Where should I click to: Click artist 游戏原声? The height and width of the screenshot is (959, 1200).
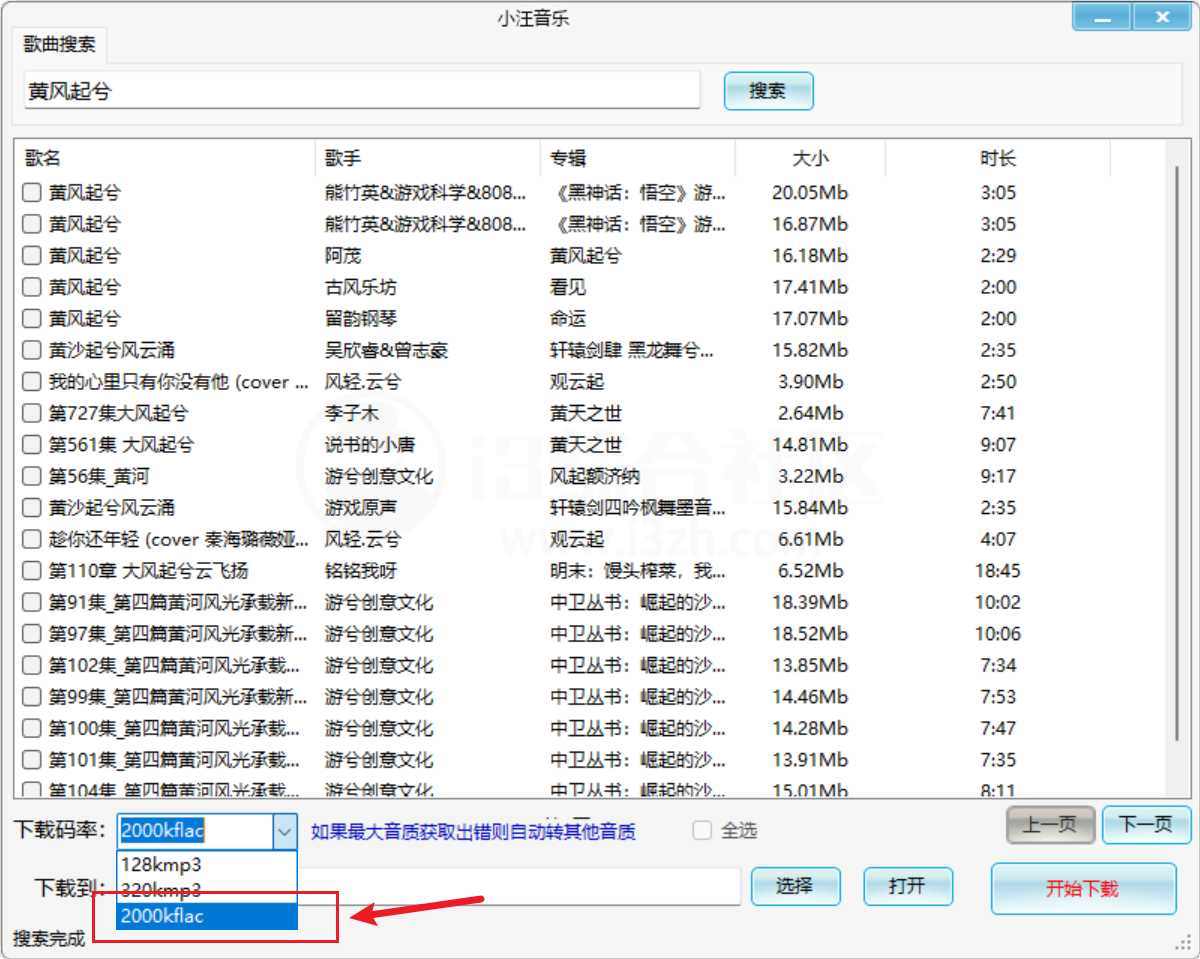[361, 508]
